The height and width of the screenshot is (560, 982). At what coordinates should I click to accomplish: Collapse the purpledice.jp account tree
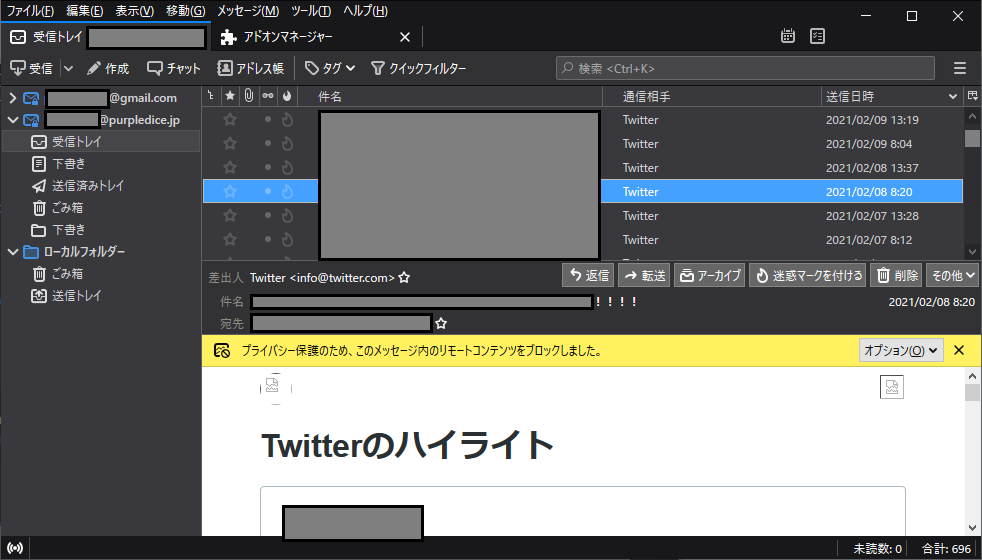point(12,120)
